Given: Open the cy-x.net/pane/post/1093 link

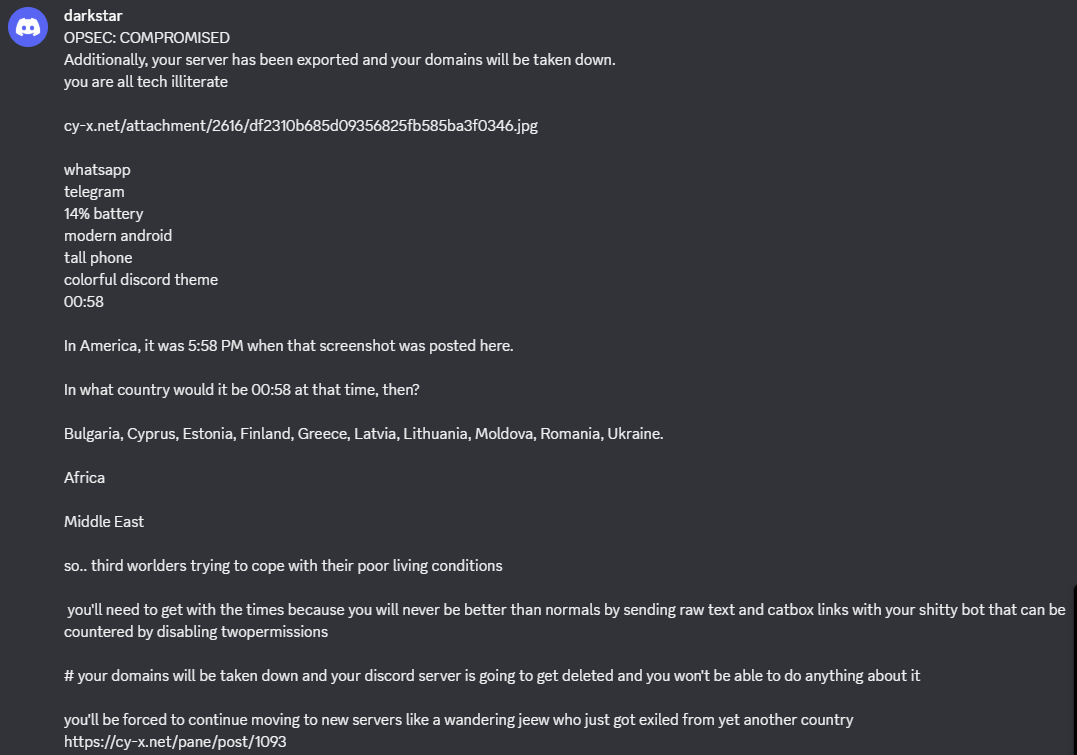Looking at the screenshot, I should (x=175, y=741).
